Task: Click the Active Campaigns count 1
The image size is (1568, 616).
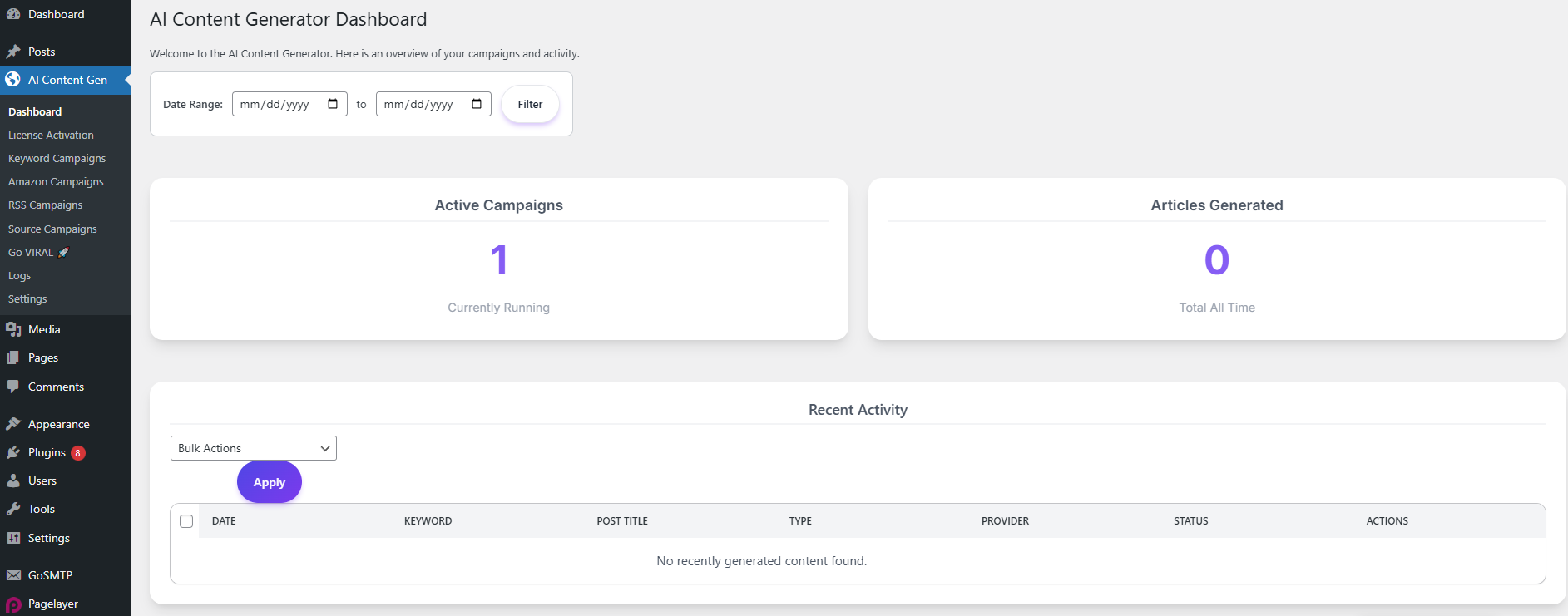Action: click(499, 260)
